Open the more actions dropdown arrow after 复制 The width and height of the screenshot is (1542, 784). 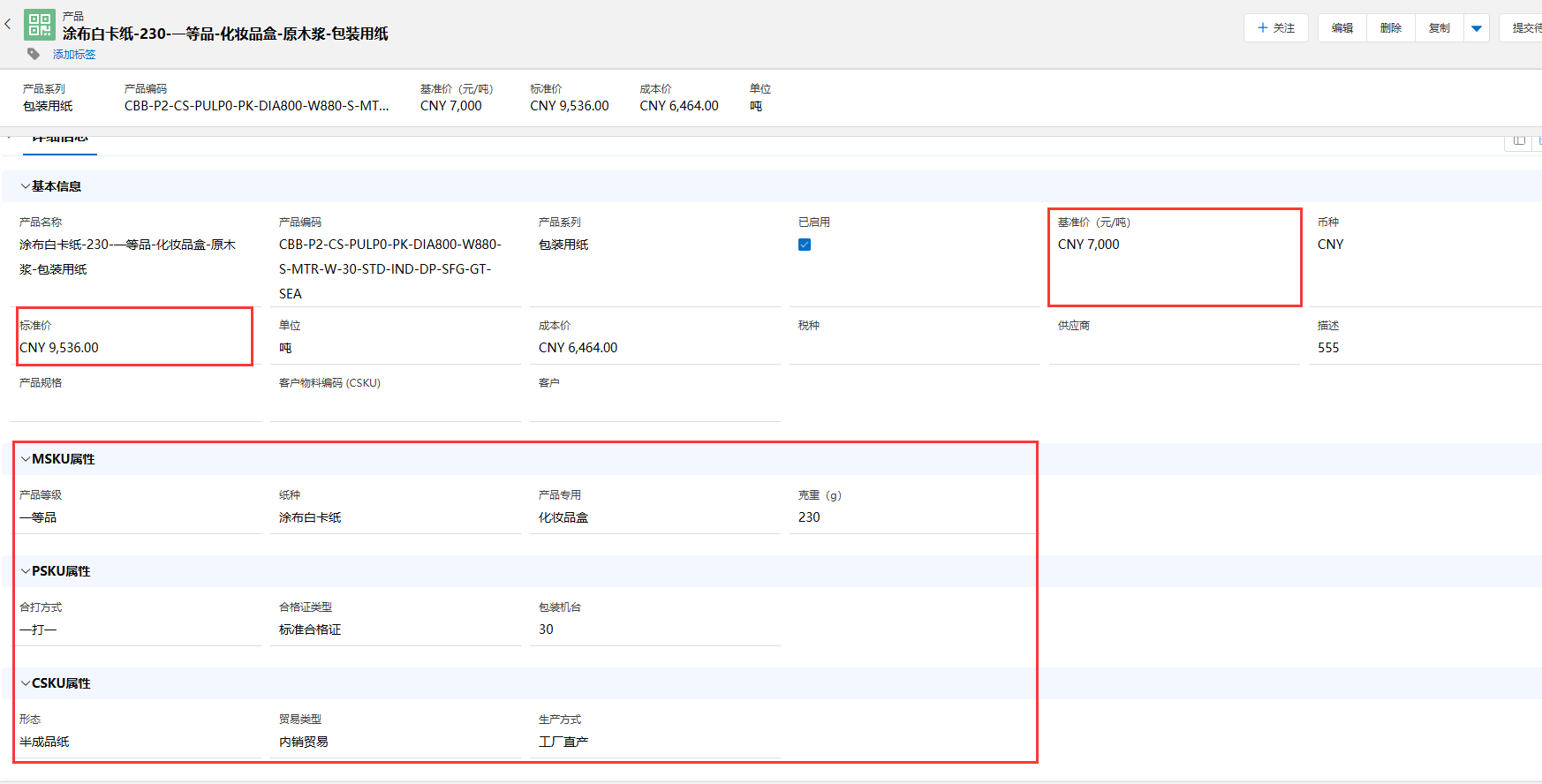(x=1477, y=28)
